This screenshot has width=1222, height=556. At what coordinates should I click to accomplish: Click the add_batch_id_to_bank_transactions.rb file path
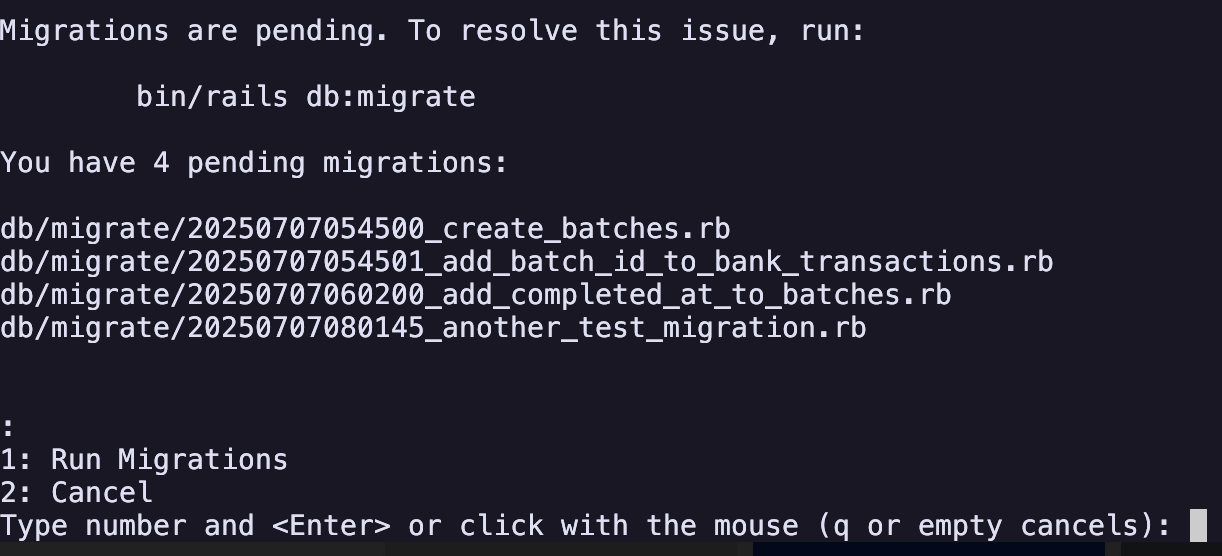pos(526,262)
